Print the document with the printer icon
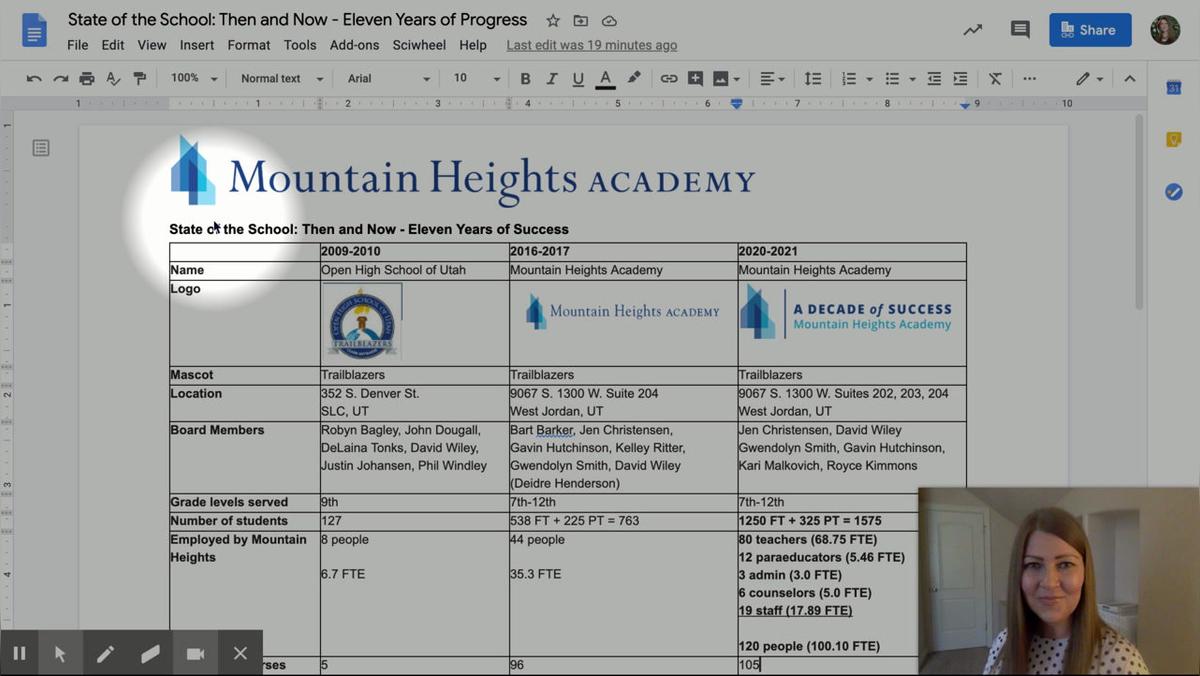 pyautogui.click(x=87, y=78)
